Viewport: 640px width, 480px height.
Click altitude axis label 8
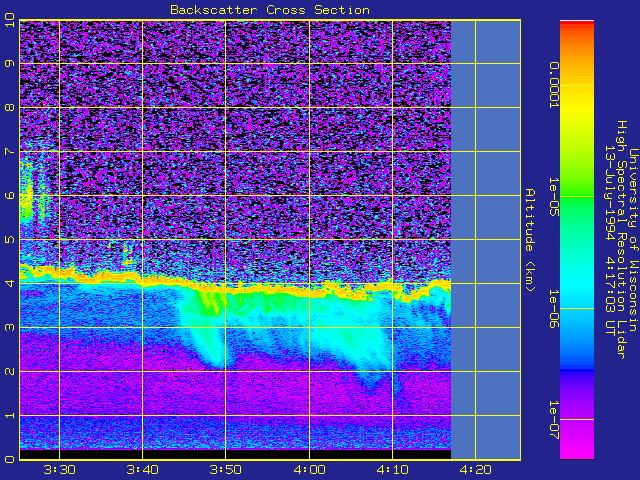click(x=9, y=107)
